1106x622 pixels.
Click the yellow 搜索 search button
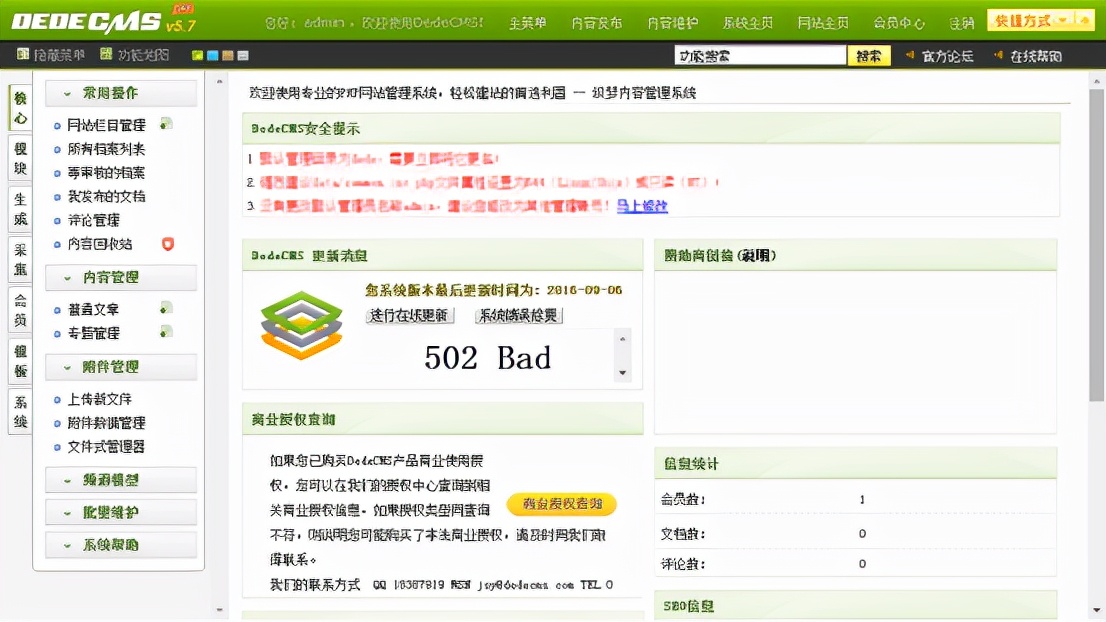pos(869,56)
